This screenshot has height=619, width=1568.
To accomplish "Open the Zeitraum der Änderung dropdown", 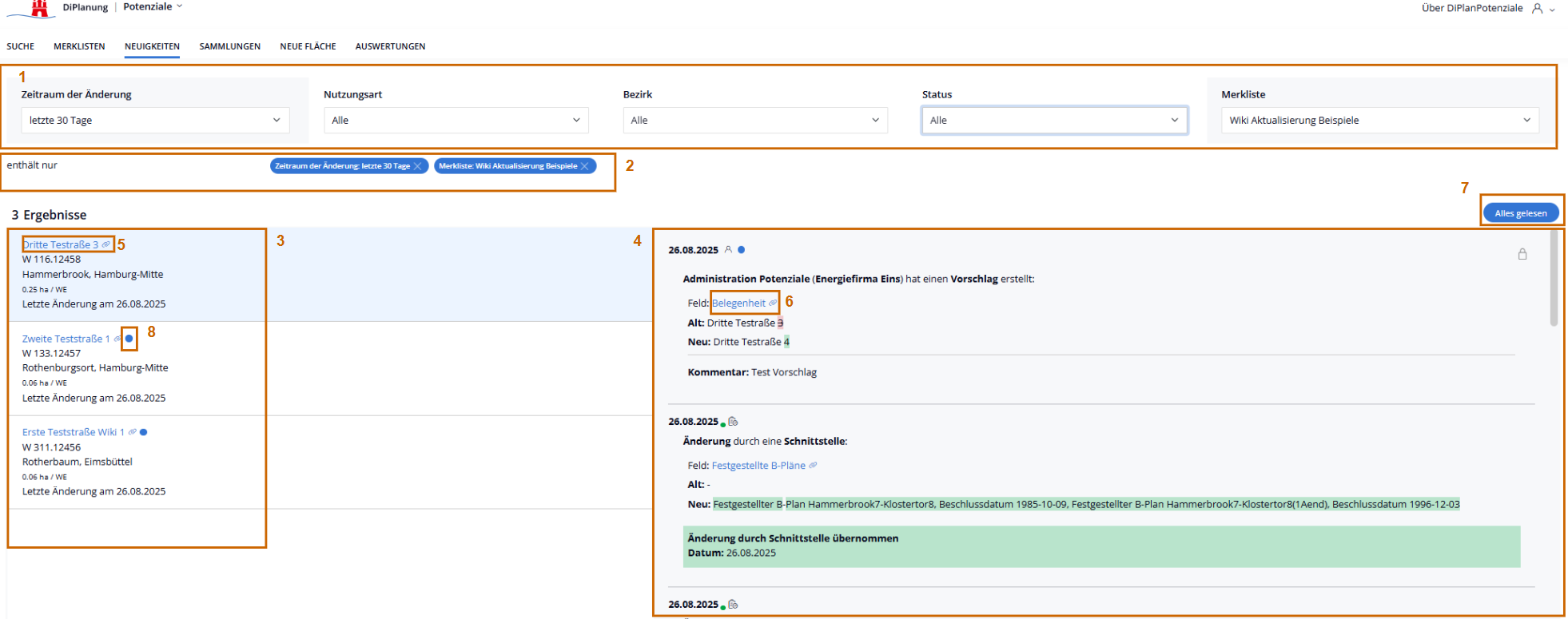I will (x=155, y=121).
